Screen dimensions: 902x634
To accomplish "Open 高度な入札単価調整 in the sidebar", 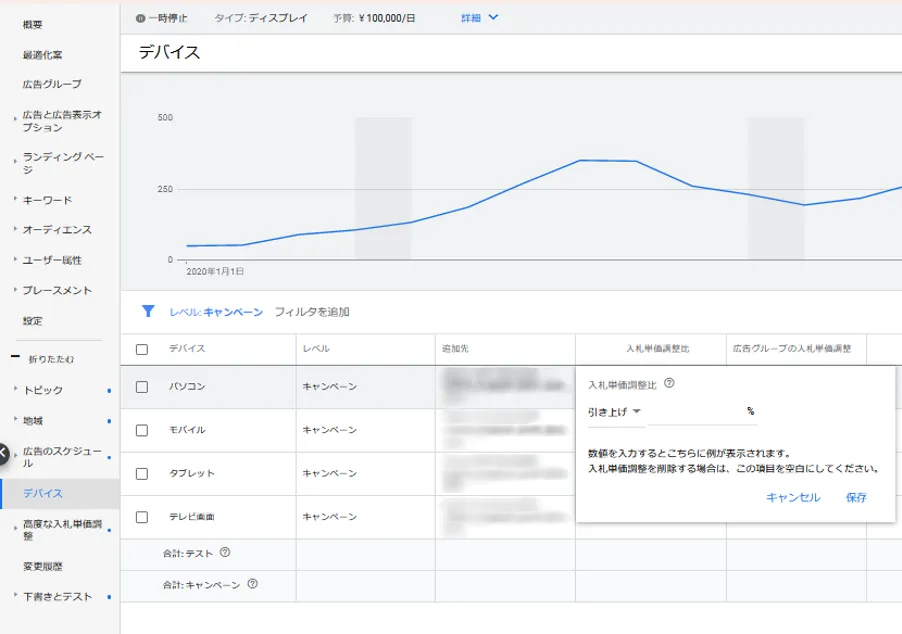I will tap(62, 530).
